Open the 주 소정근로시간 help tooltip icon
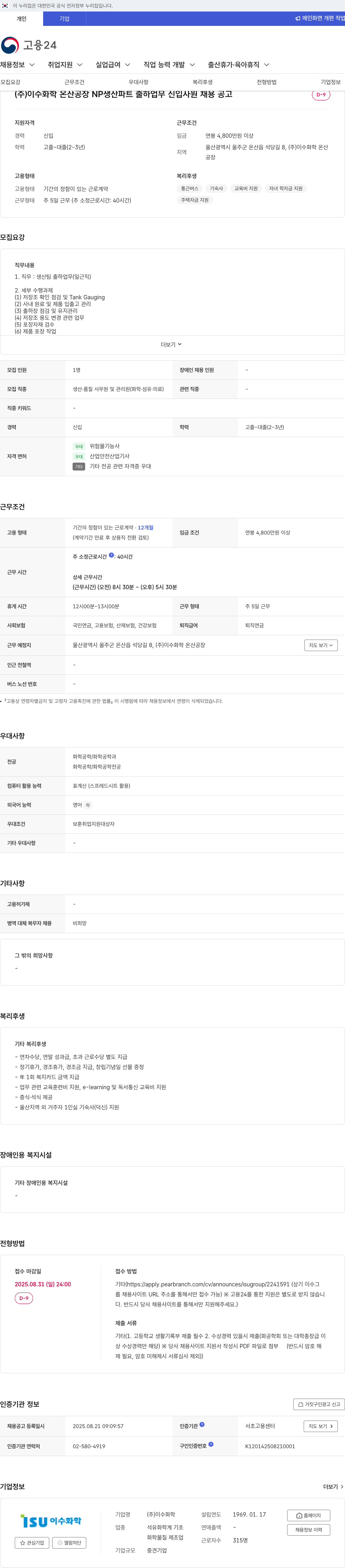The width and height of the screenshot is (345, 1568). pos(111,555)
